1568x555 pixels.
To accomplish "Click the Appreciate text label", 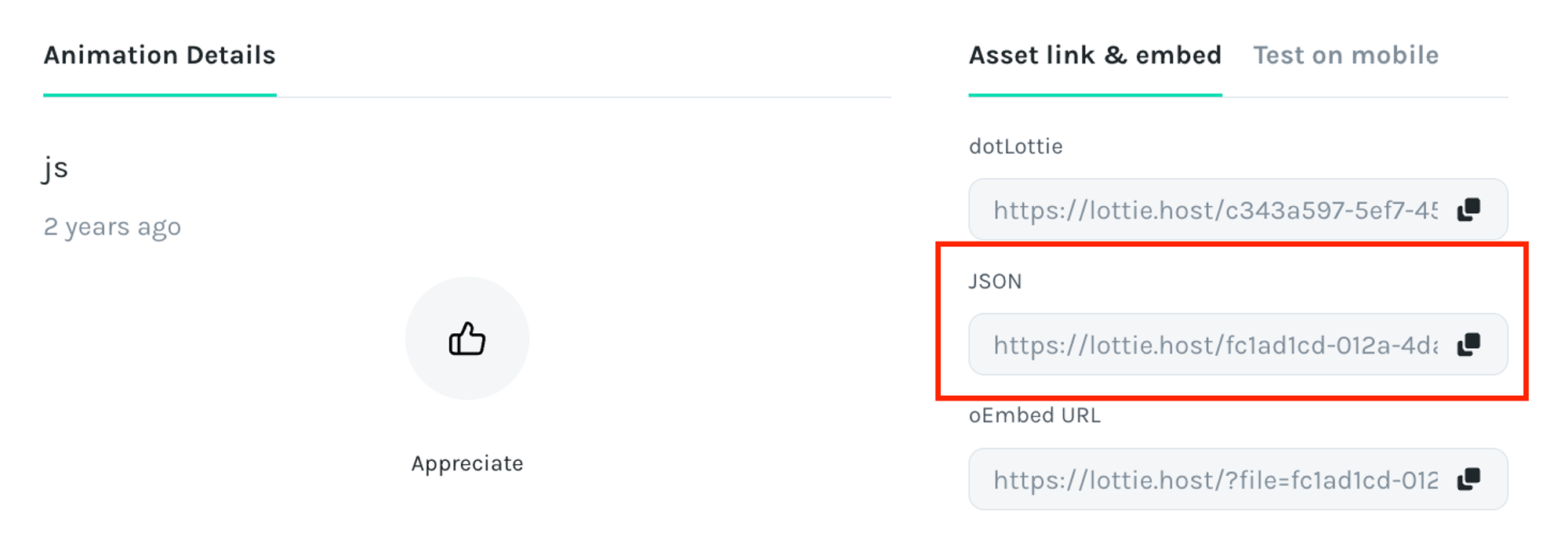I will coord(467,463).
